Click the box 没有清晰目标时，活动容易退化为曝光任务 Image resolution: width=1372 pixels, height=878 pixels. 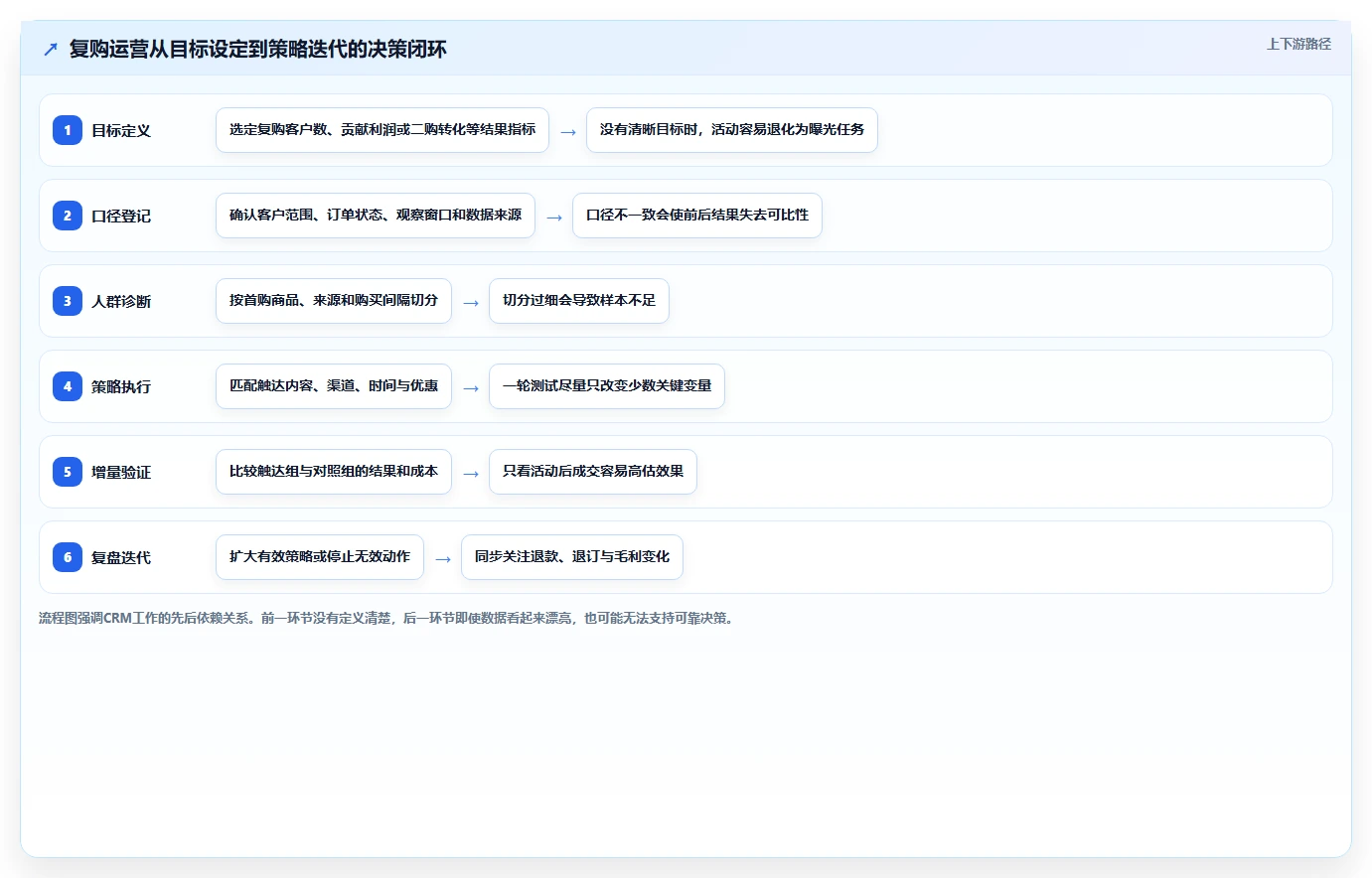(x=732, y=130)
